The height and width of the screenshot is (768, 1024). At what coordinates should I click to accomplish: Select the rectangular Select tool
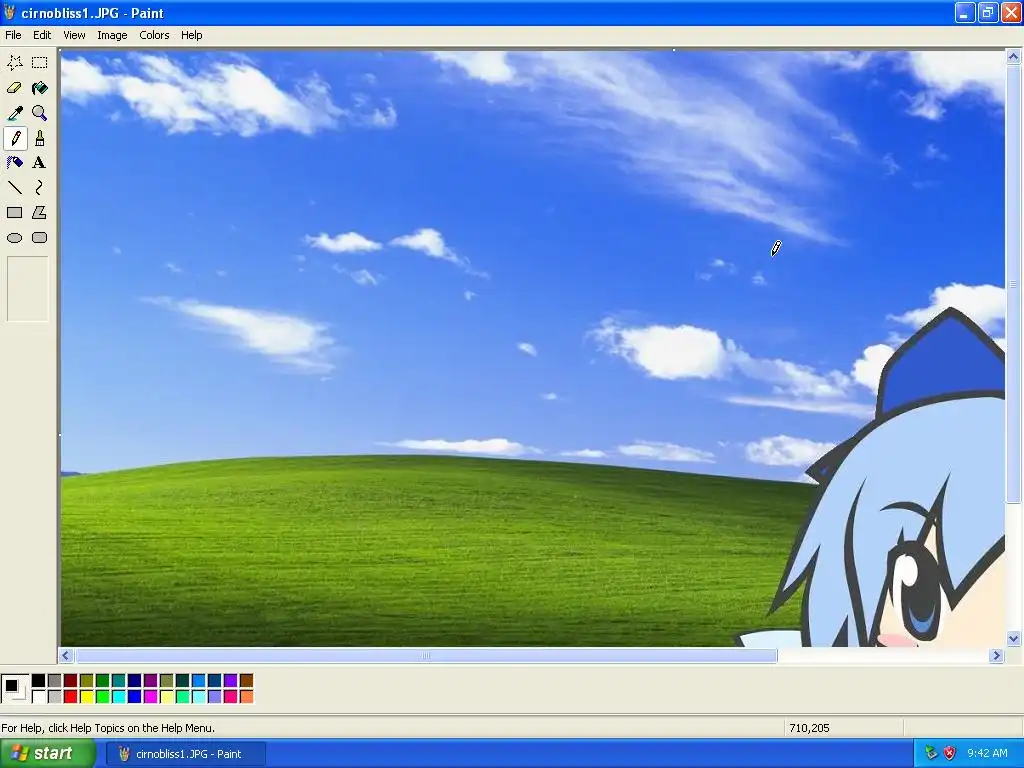pos(40,63)
